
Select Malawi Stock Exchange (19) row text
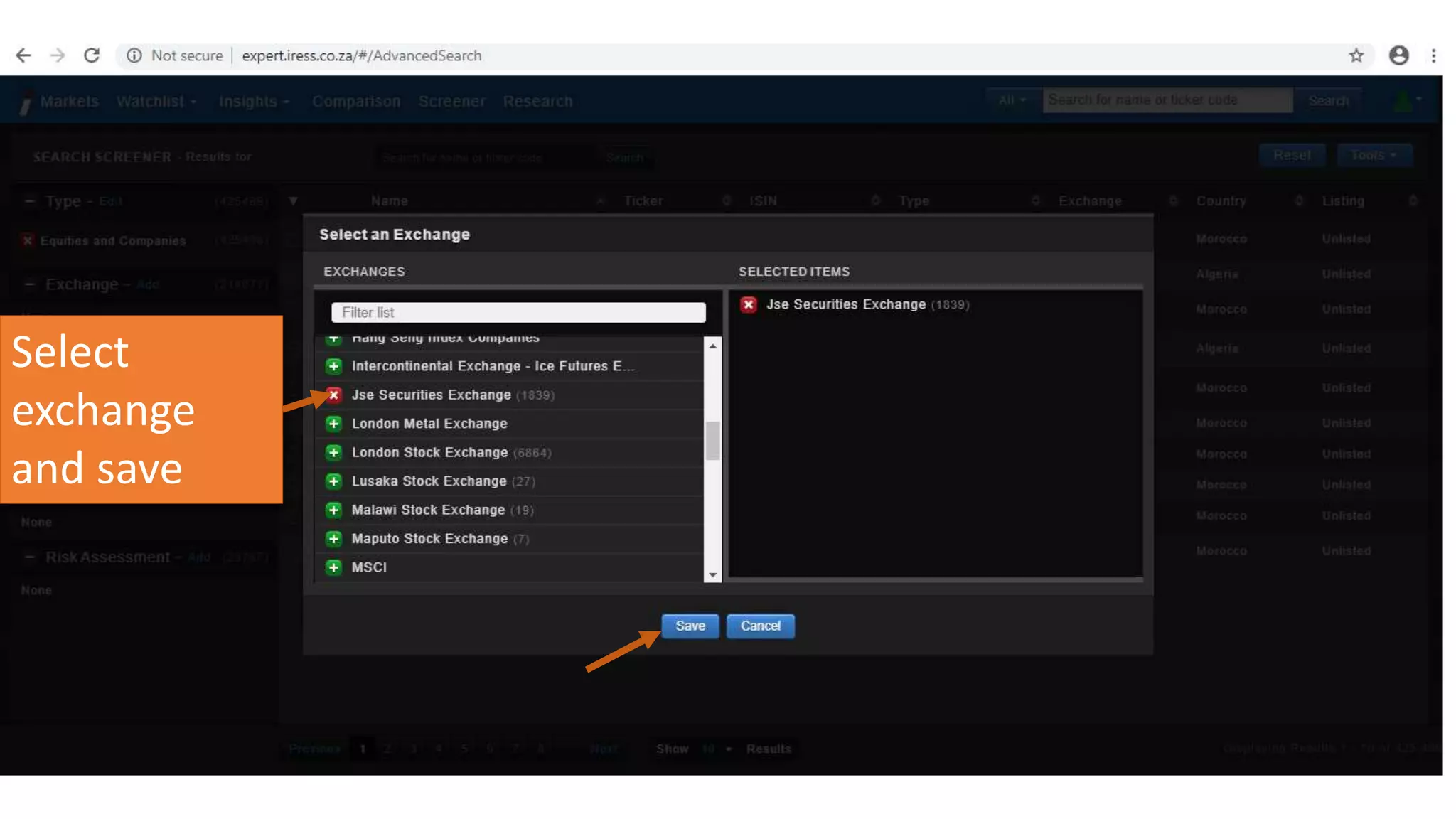[x=442, y=510]
